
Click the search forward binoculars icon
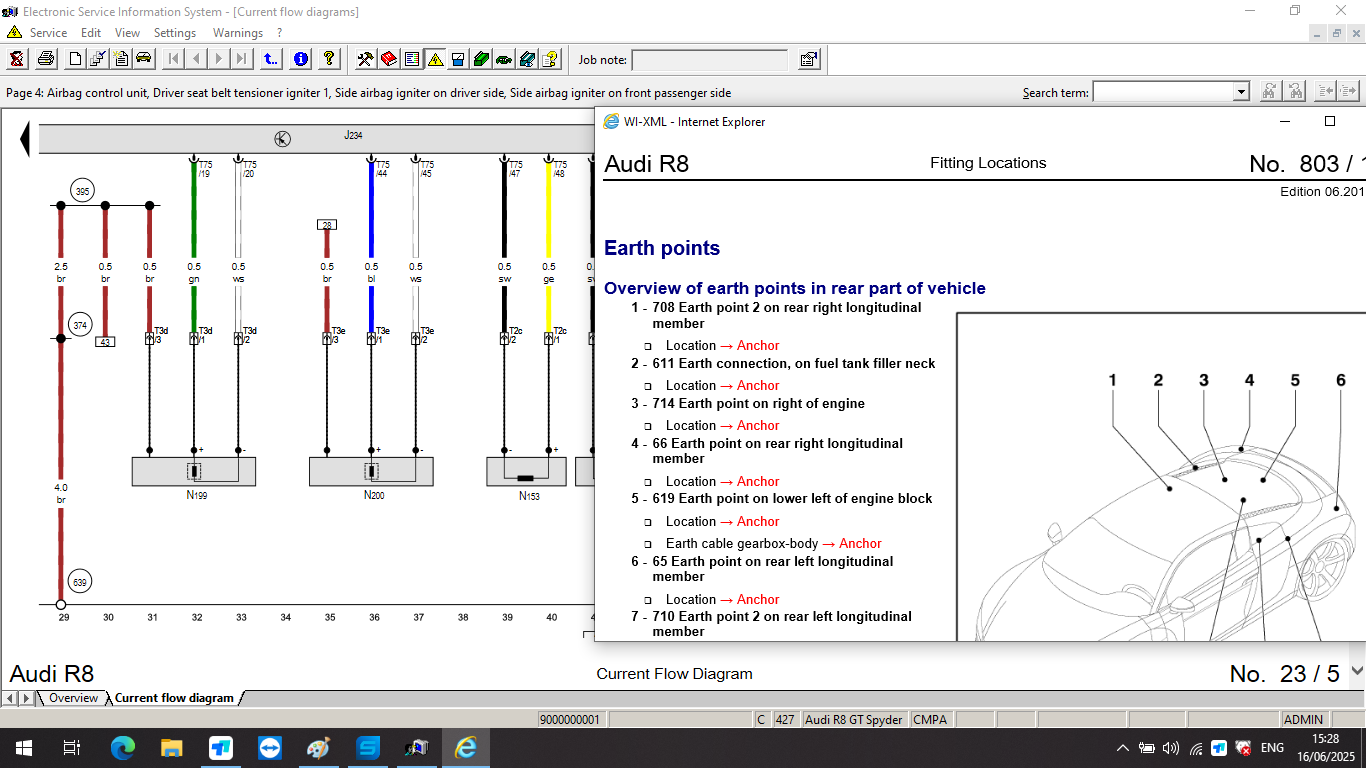tap(1271, 90)
